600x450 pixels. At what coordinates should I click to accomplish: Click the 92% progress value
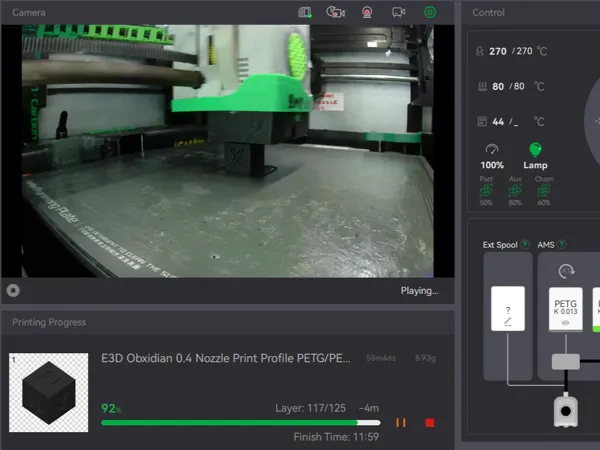click(111, 409)
